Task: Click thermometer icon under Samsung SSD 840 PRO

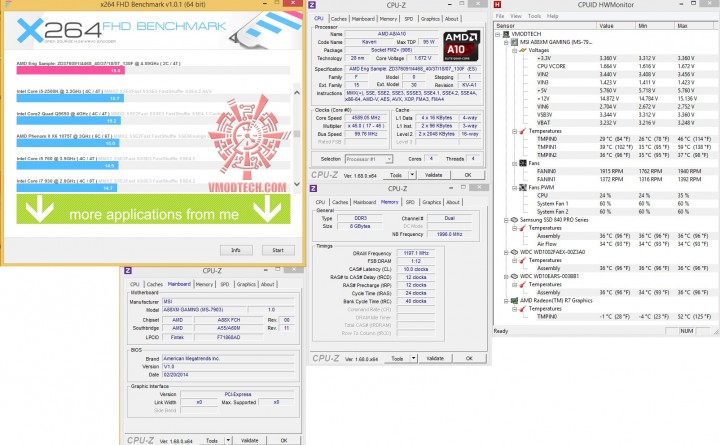Action: click(x=523, y=228)
